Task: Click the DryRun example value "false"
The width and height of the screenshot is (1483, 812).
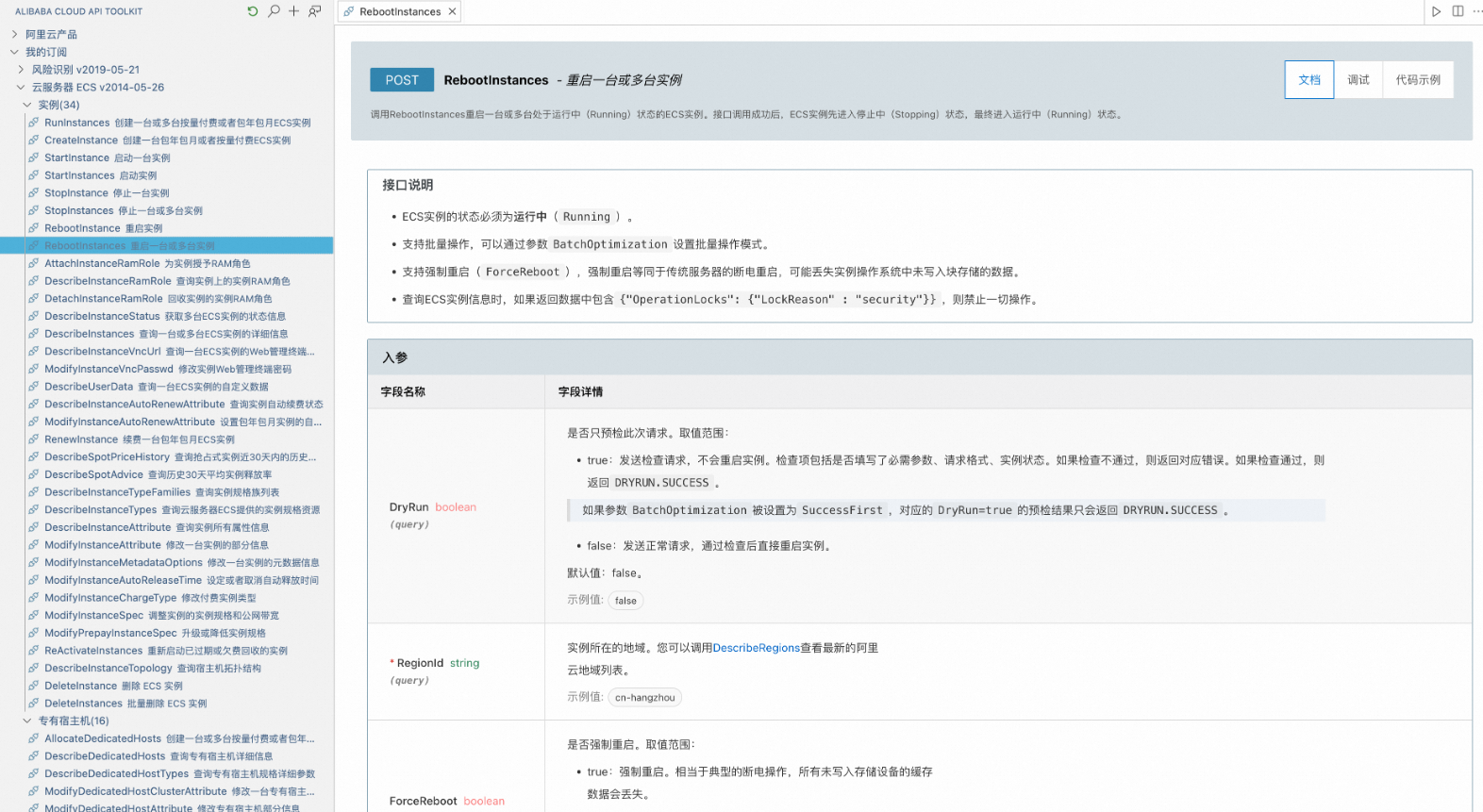Action: [x=625, y=601]
